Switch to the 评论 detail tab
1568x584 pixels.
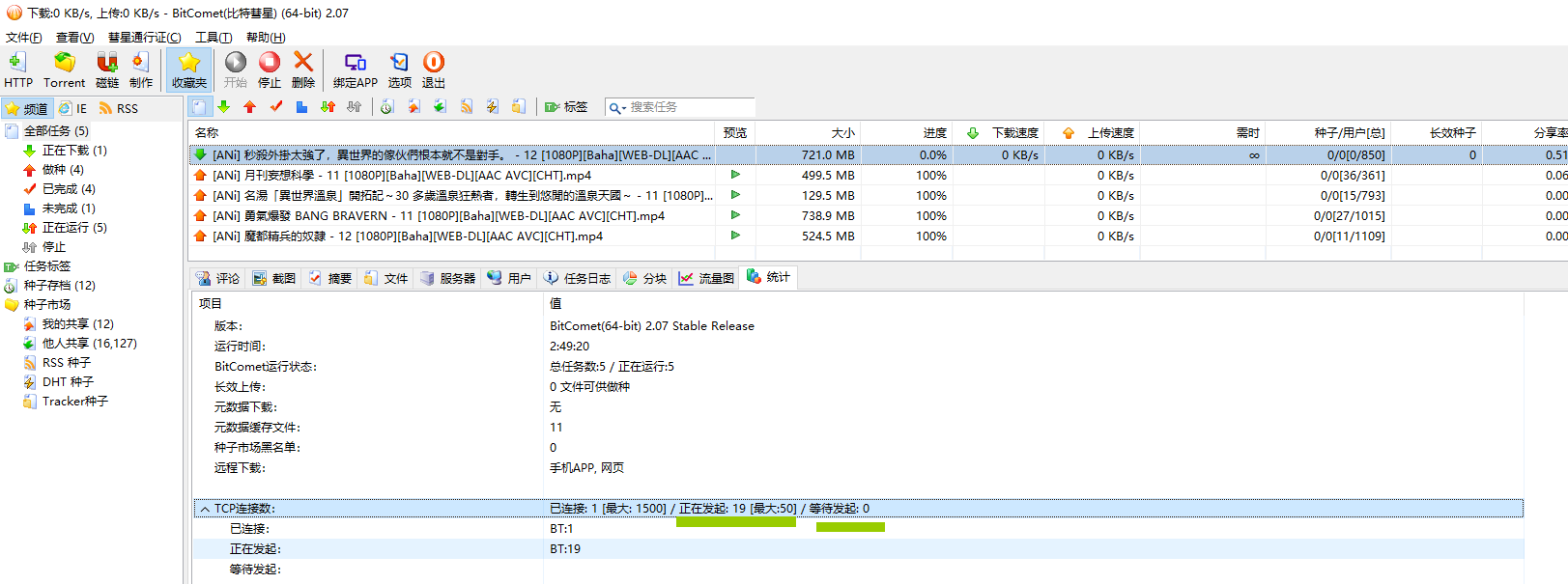[217, 278]
